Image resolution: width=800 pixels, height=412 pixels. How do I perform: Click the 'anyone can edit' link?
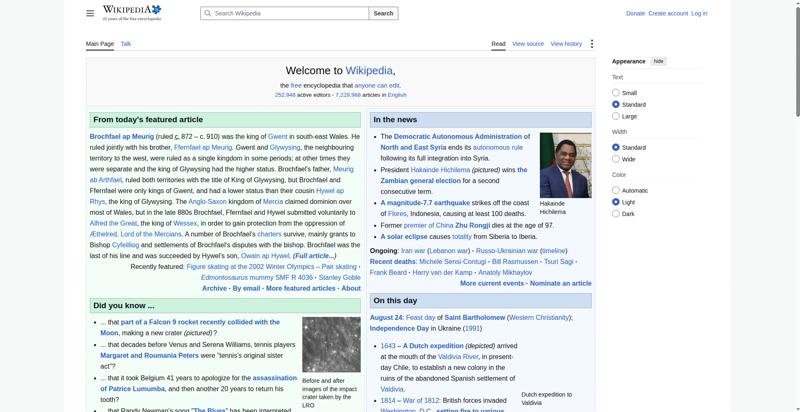377,86
